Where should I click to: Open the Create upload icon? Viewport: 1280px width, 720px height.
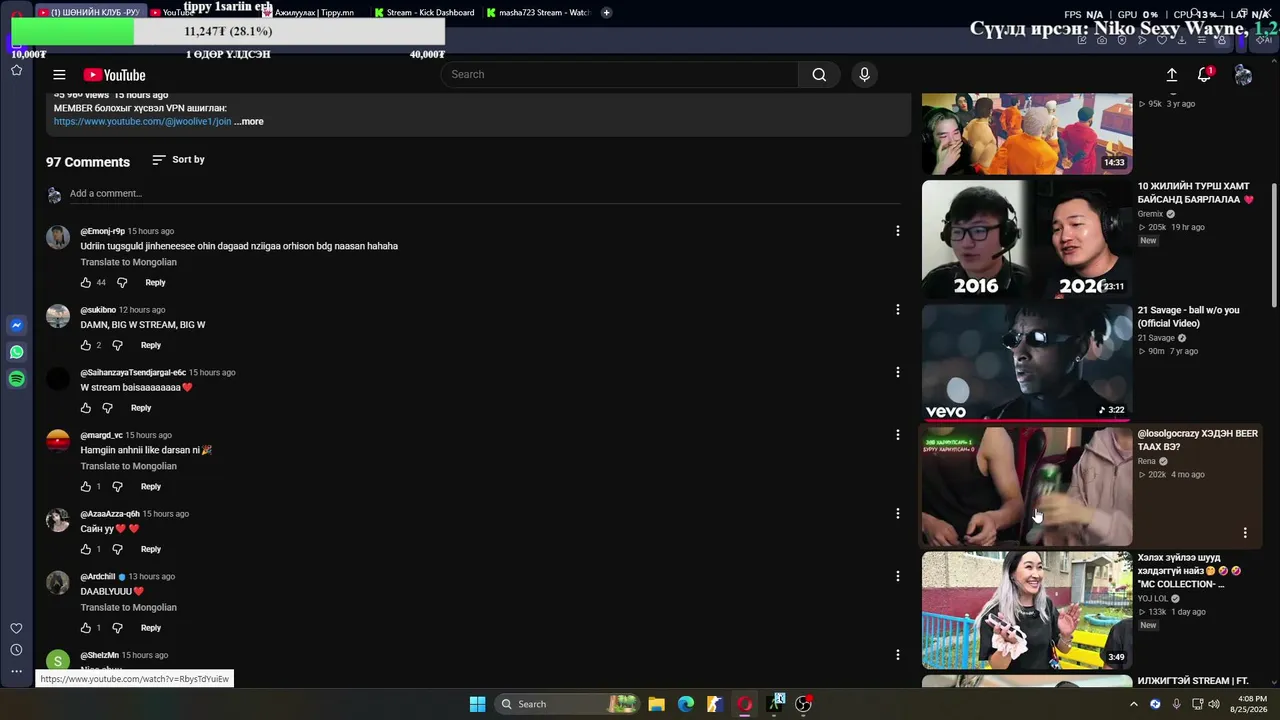pyautogui.click(x=1171, y=75)
